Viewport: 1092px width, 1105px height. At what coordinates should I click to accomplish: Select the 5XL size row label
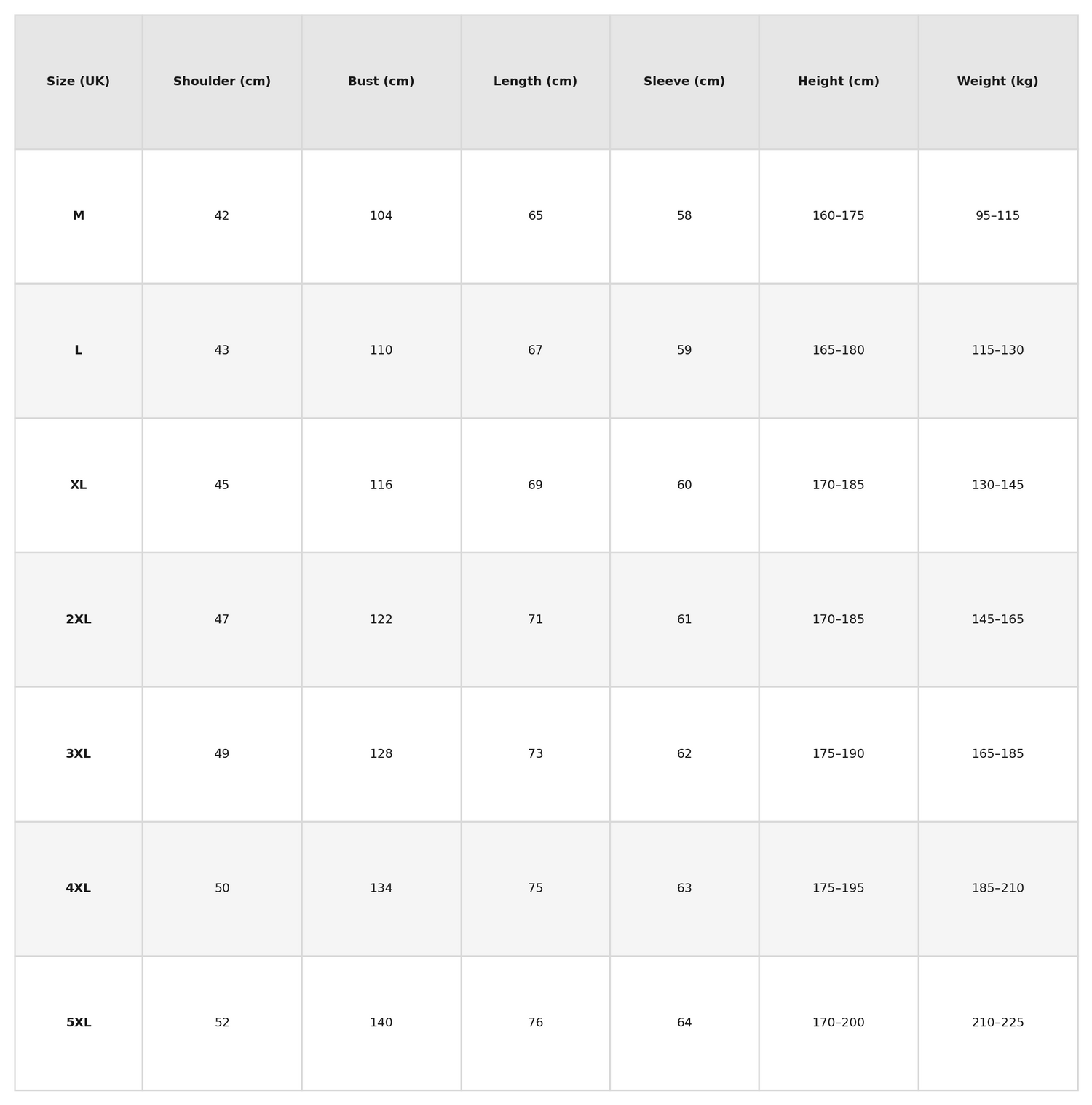coord(79,1023)
